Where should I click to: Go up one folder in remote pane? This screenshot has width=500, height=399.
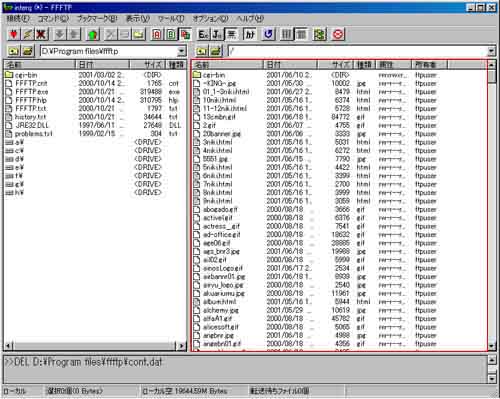pos(201,51)
